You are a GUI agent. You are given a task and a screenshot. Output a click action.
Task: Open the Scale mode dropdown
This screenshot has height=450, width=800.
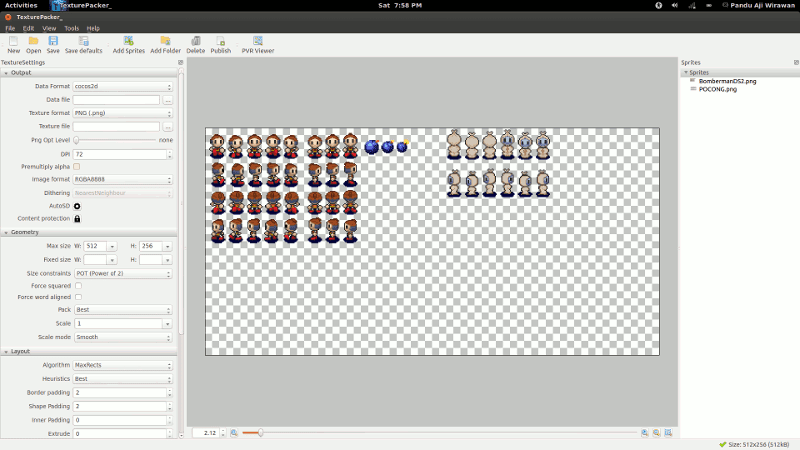122,337
